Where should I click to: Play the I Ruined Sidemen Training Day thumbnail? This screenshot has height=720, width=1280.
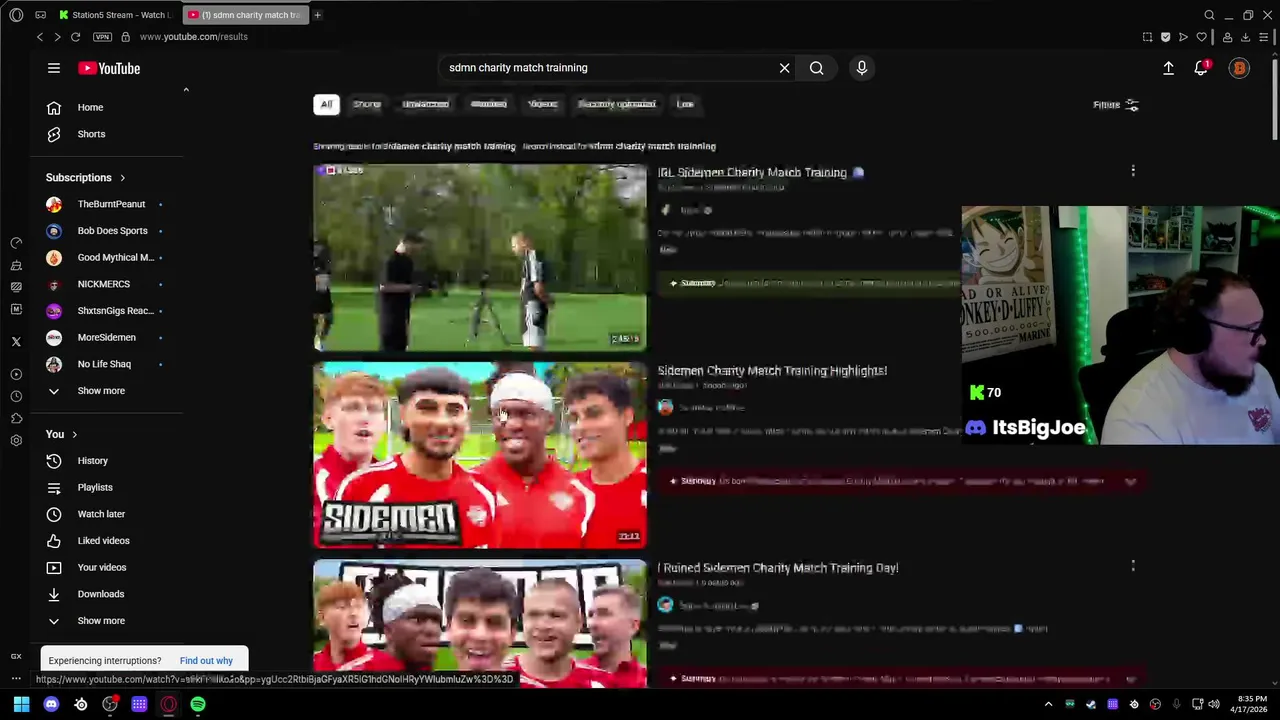(x=480, y=623)
